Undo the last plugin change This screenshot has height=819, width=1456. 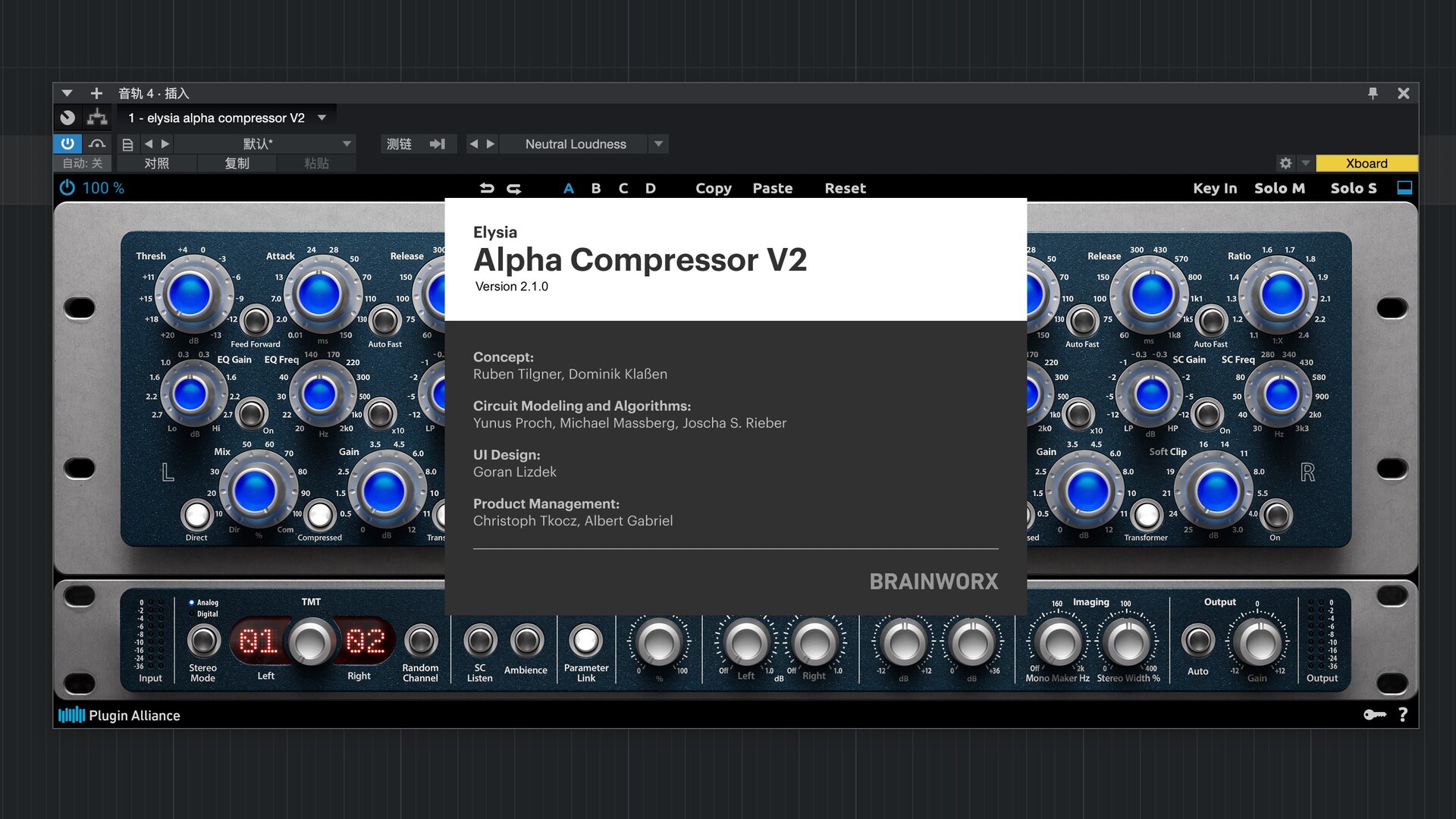coord(487,188)
